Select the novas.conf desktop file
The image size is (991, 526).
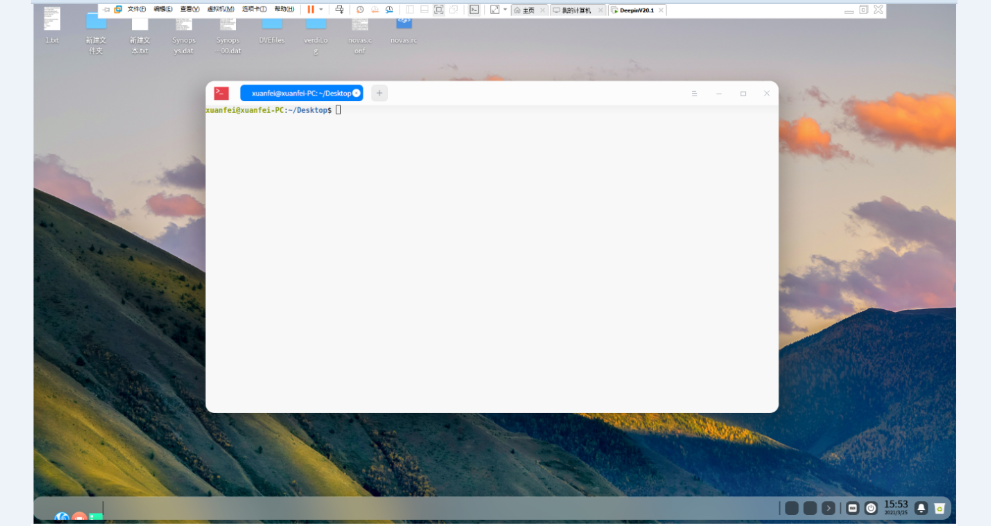click(360, 35)
